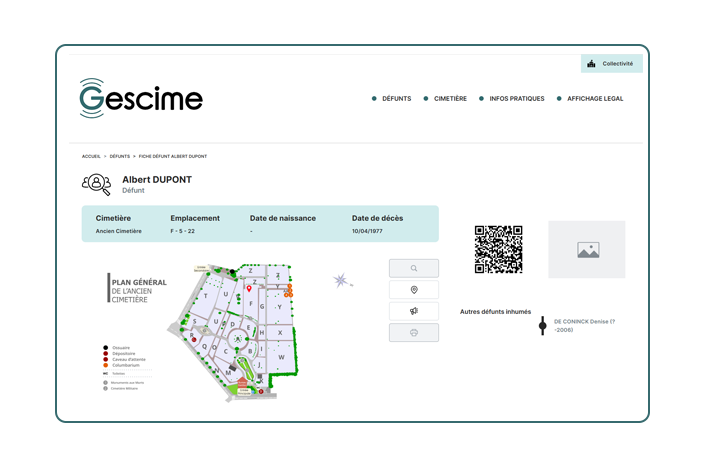Image resolution: width=705 pixels, height=470 pixels.
Task: Click the magnifier search button beside the map
Action: tap(413, 268)
